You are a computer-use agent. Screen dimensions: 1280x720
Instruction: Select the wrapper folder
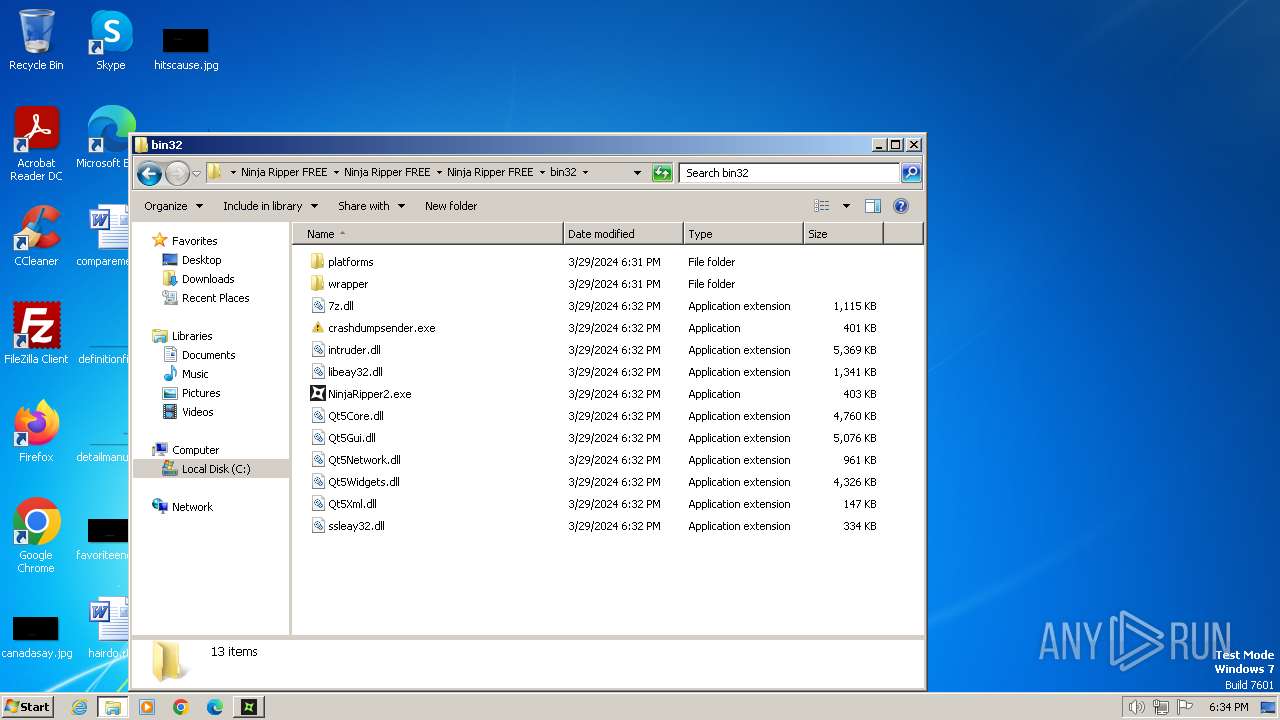(339, 284)
